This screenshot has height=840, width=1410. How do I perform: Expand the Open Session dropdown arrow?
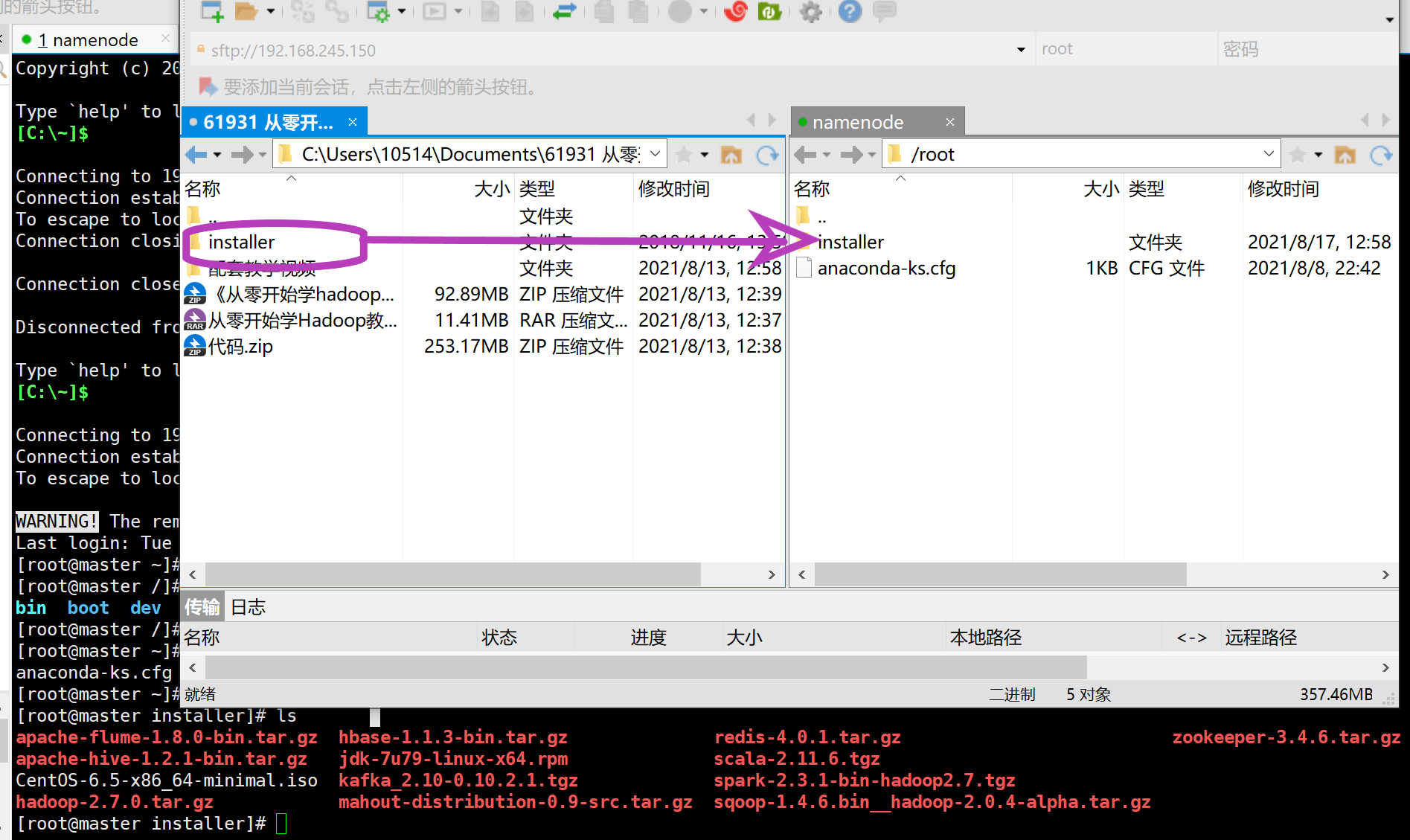point(270,11)
